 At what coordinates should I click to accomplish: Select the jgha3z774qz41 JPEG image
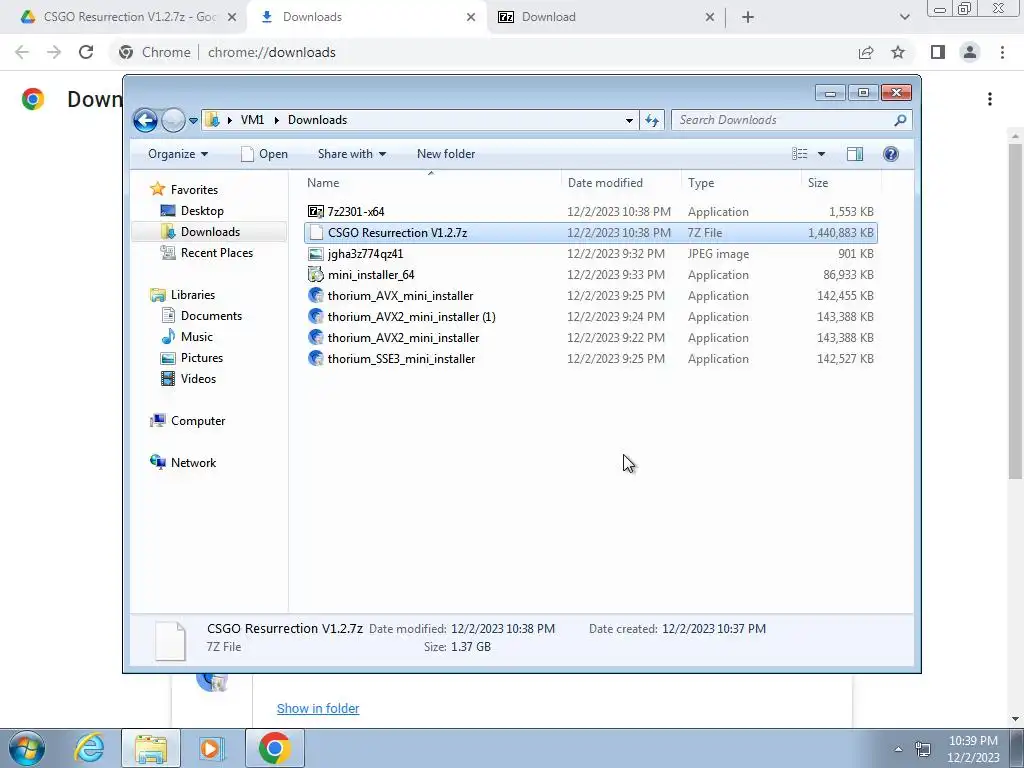[590, 253]
